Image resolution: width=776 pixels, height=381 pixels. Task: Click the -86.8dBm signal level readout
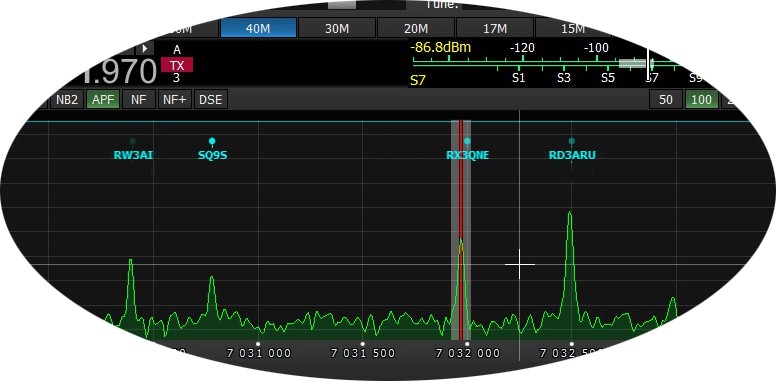(x=440, y=48)
